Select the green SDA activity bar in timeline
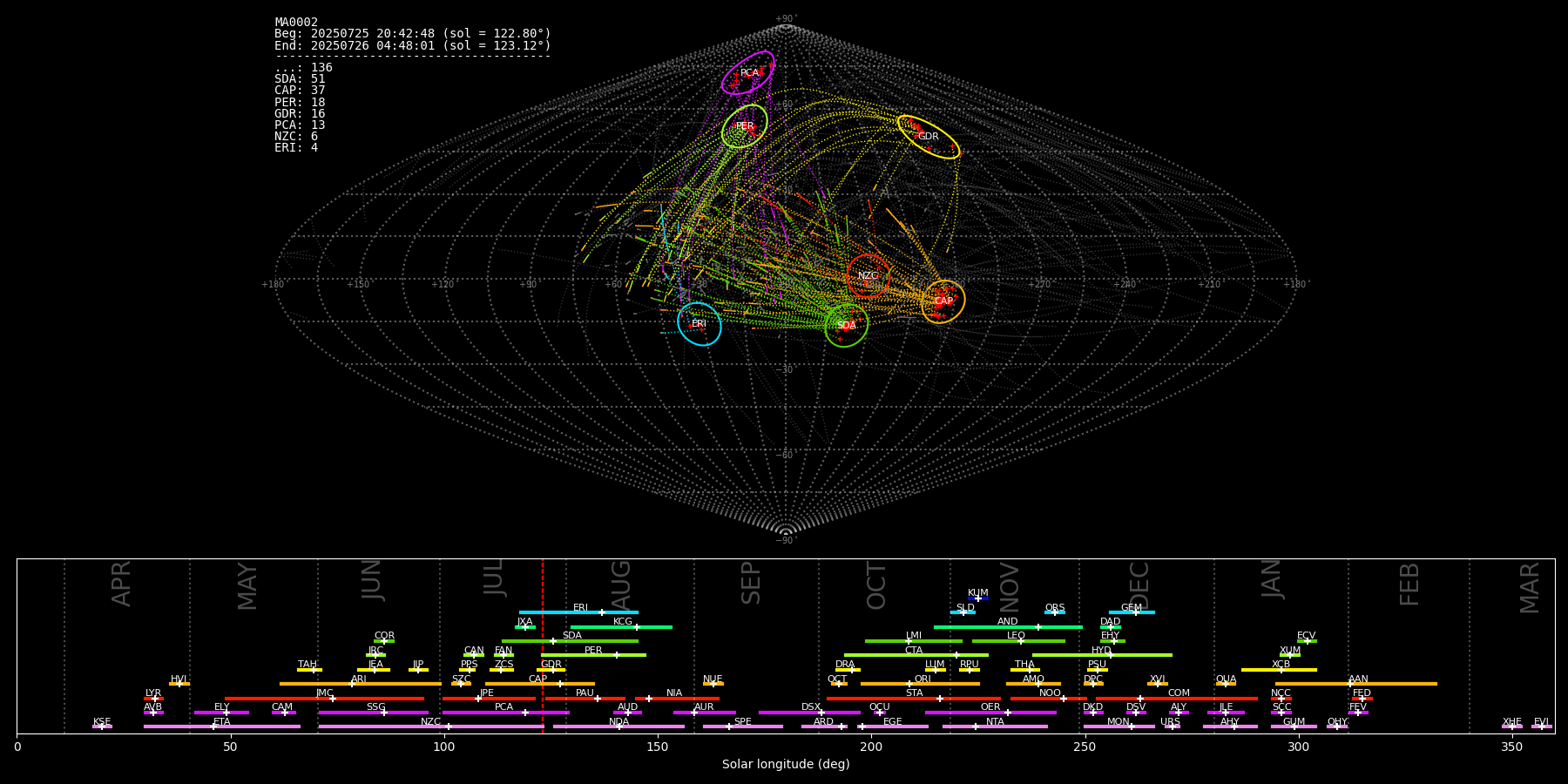 click(570, 641)
